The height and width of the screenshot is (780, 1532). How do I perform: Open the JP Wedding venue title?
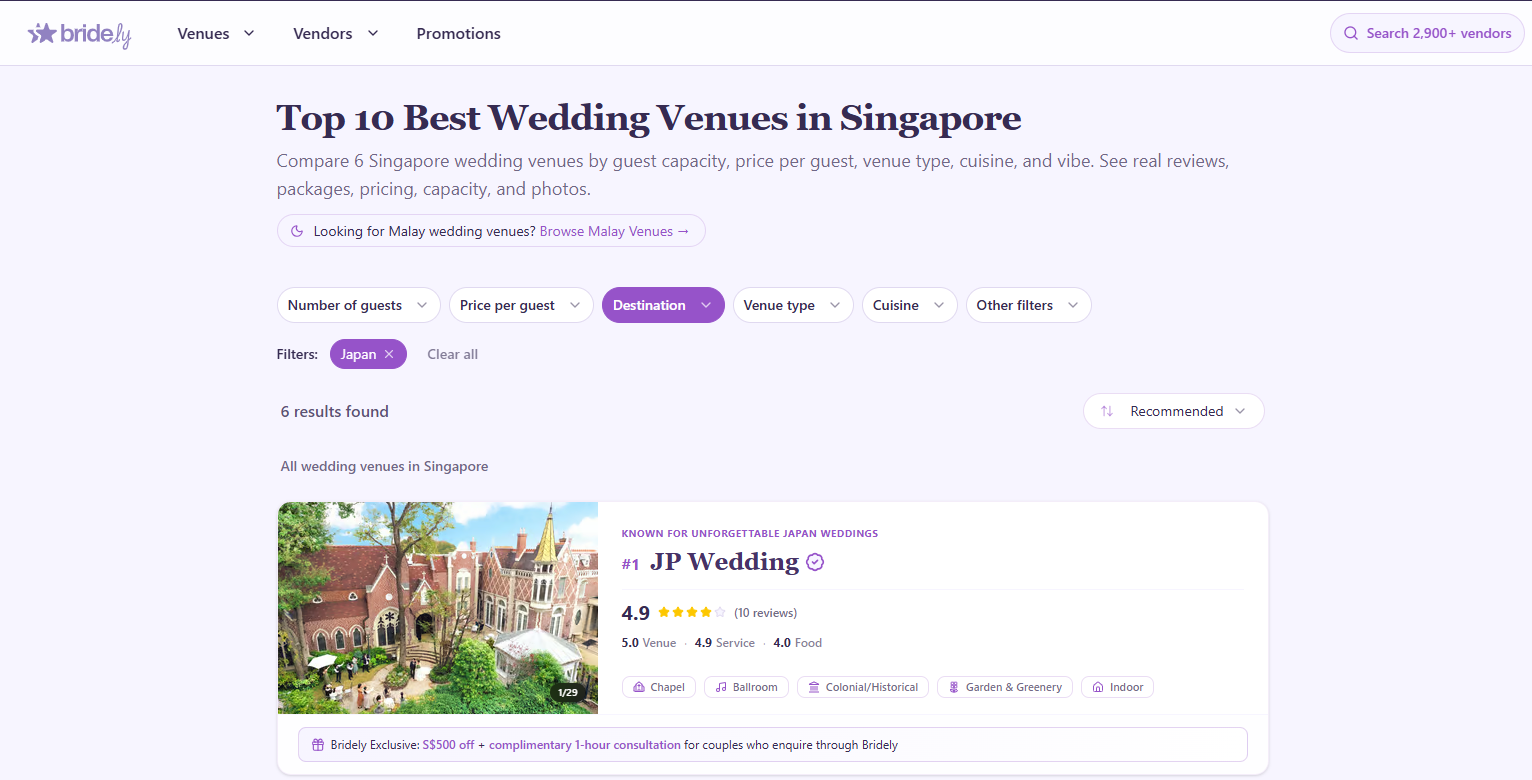point(724,562)
